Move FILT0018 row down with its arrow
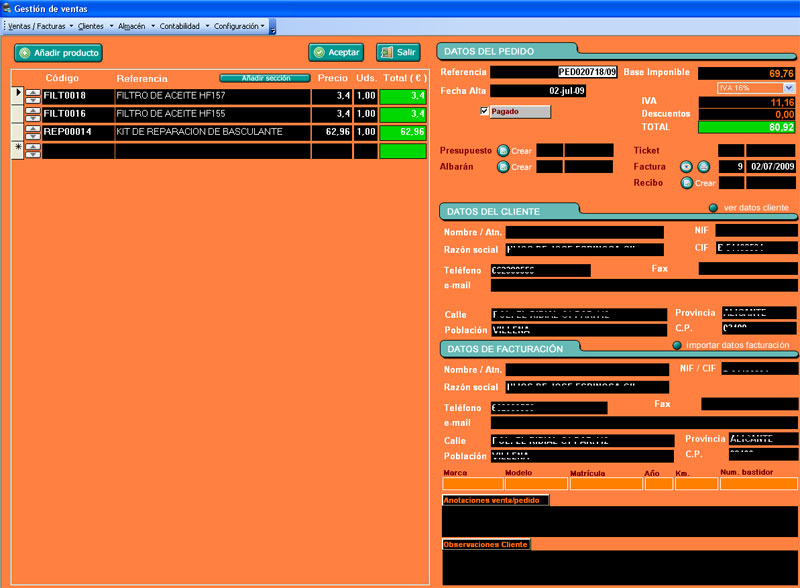 33,100
